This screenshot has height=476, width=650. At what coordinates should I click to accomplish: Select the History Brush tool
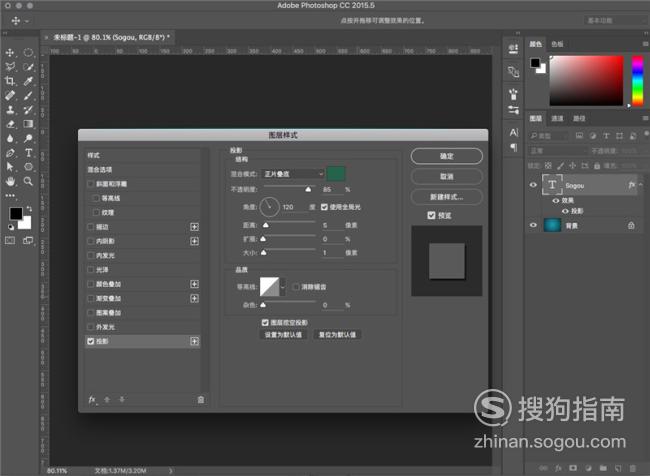click(28, 109)
